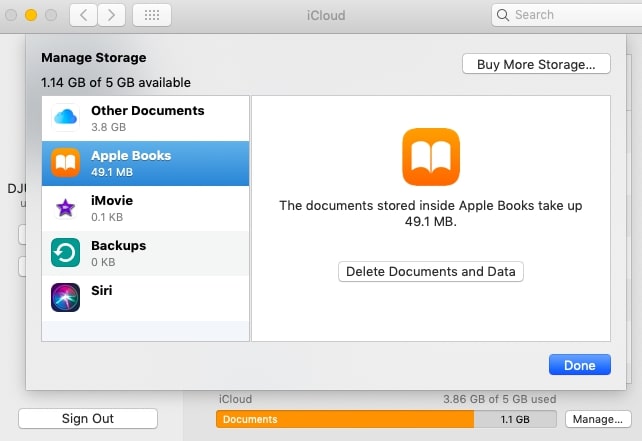Click the large Apple Books icon in detail pane
Screen dimensions: 642x441
[431, 157]
